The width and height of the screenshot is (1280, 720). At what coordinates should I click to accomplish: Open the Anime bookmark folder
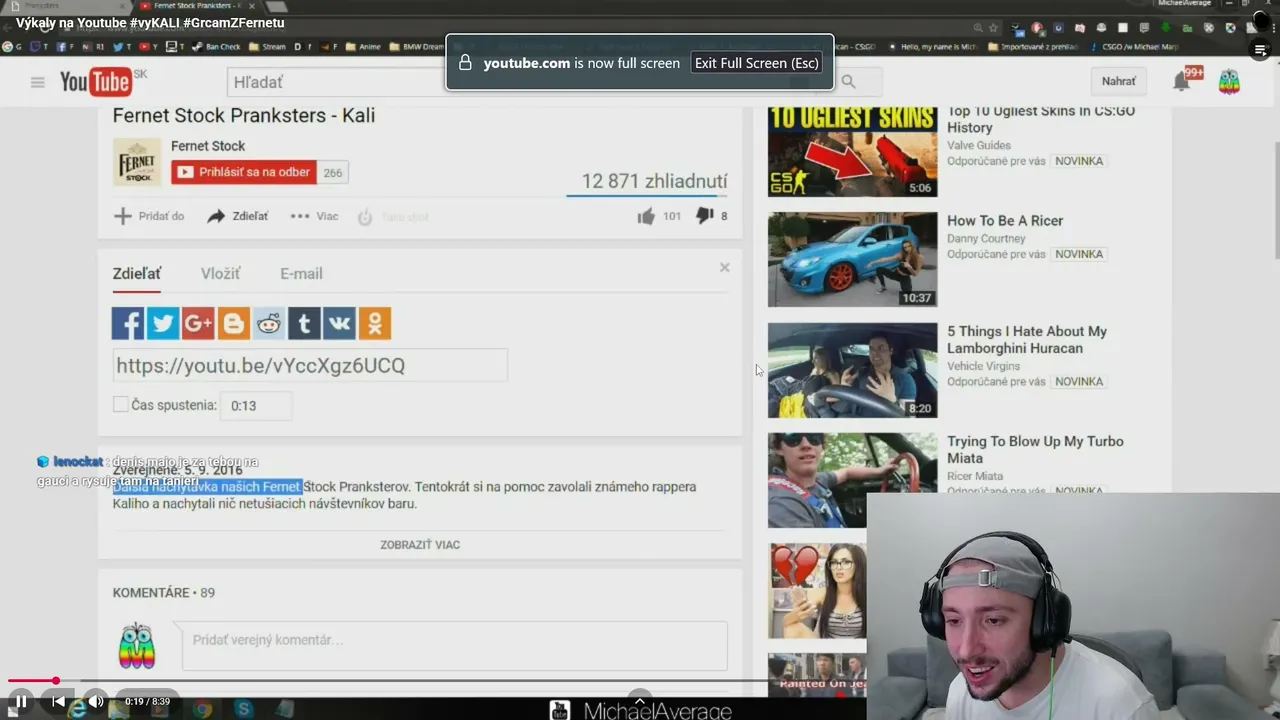[x=363, y=47]
